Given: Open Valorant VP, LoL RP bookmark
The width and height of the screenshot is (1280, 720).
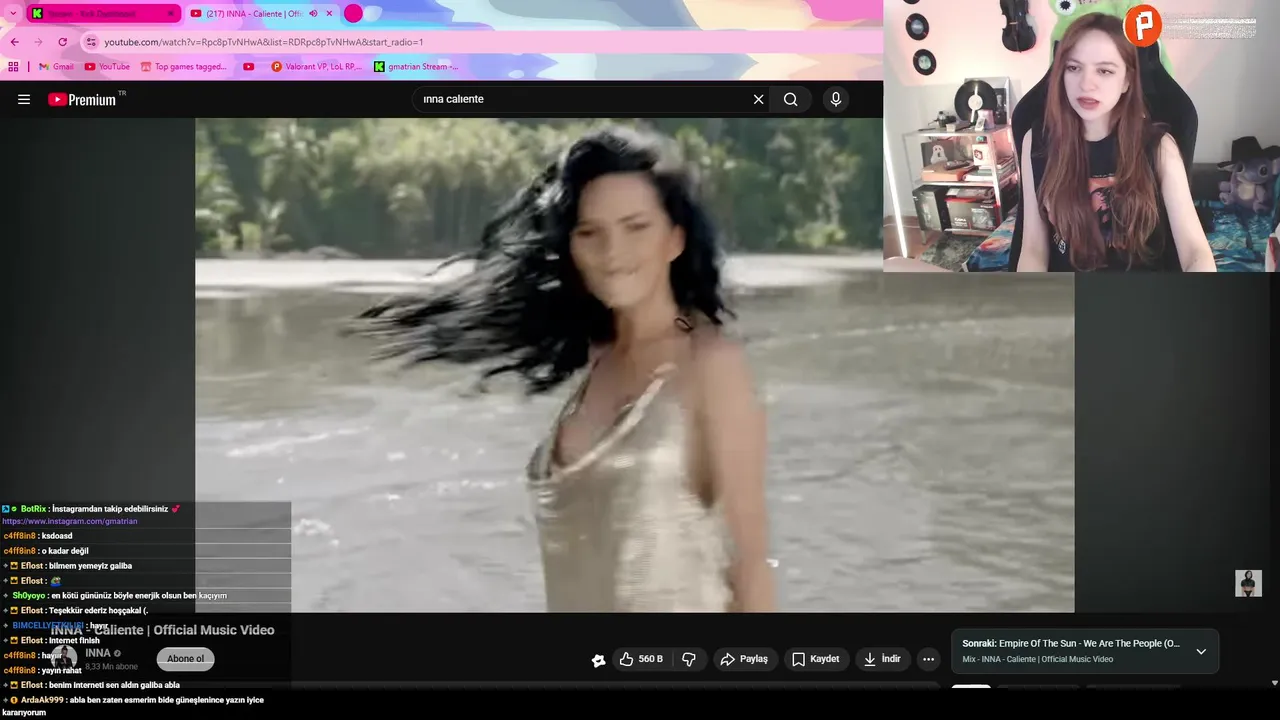Looking at the screenshot, I should [x=316, y=67].
